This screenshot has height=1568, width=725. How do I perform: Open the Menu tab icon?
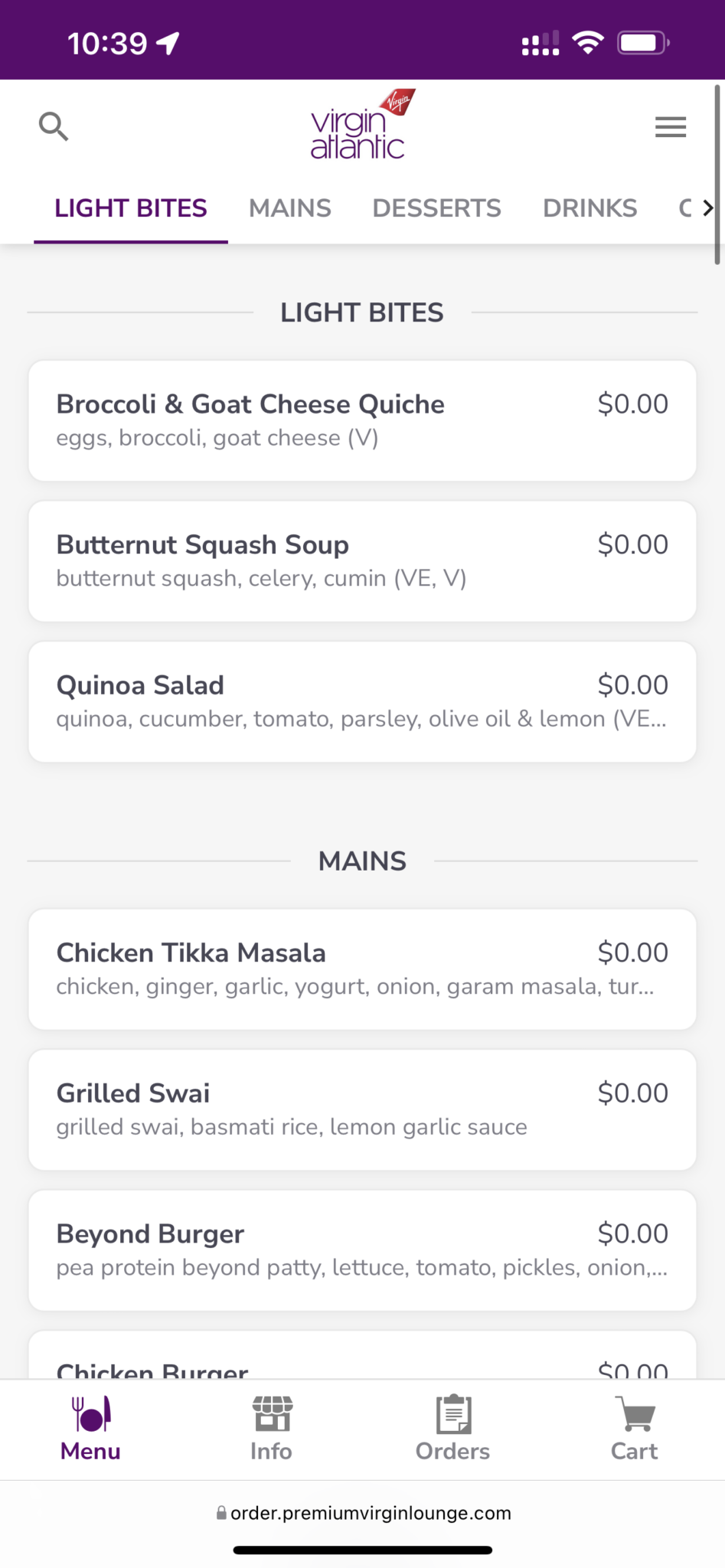(91, 1414)
